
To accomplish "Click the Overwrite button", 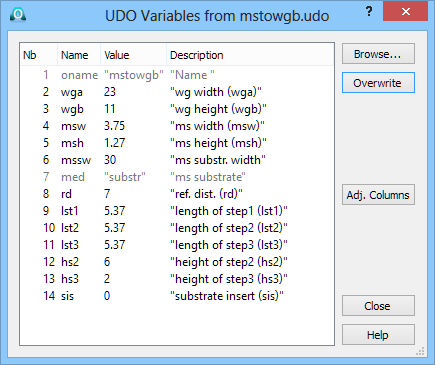I will (378, 83).
